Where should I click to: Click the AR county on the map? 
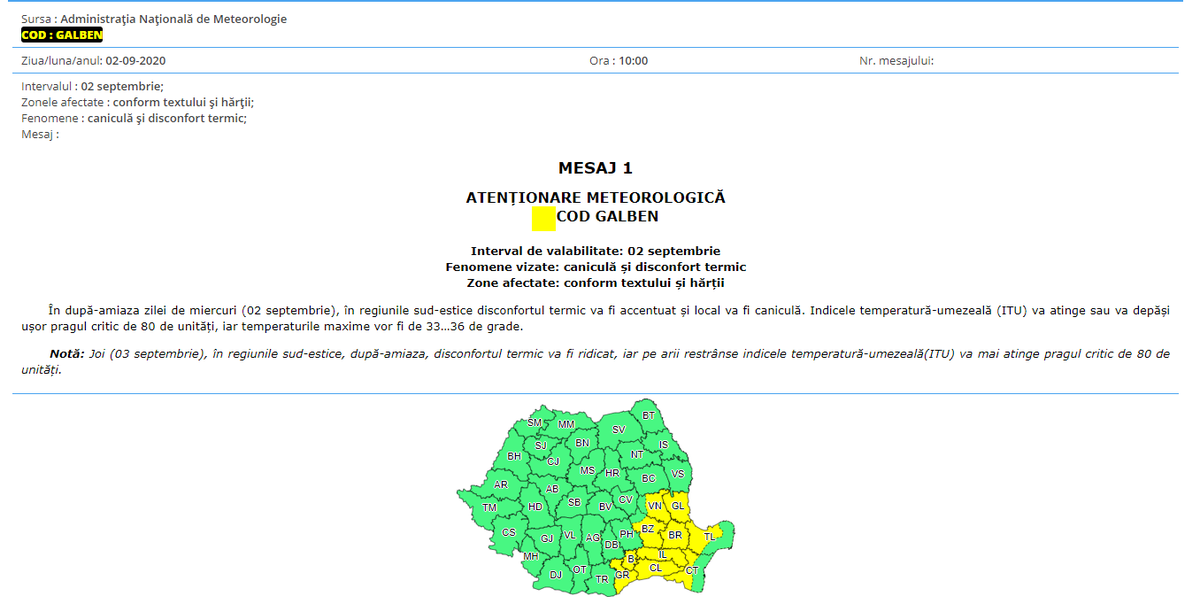pyautogui.click(x=501, y=485)
